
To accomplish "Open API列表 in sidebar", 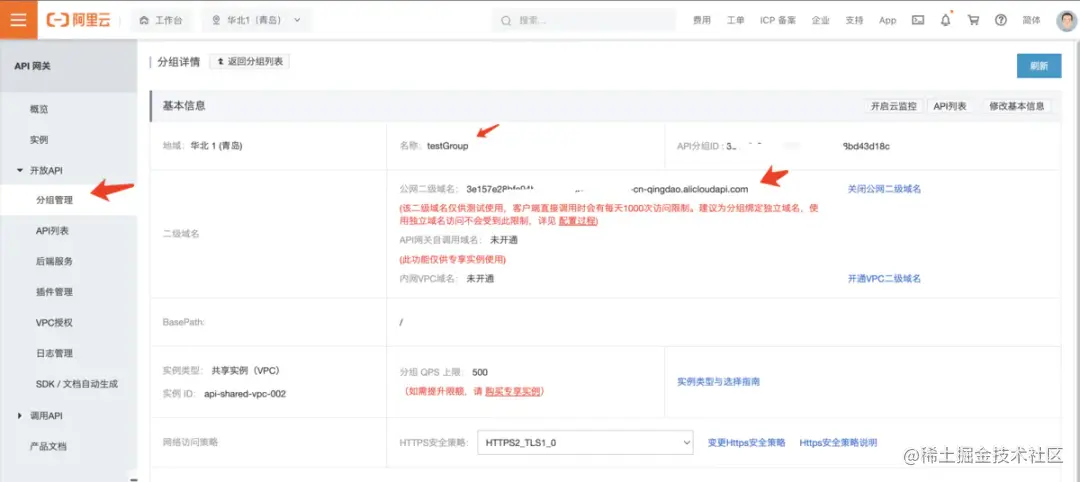I will pyautogui.click(x=52, y=231).
